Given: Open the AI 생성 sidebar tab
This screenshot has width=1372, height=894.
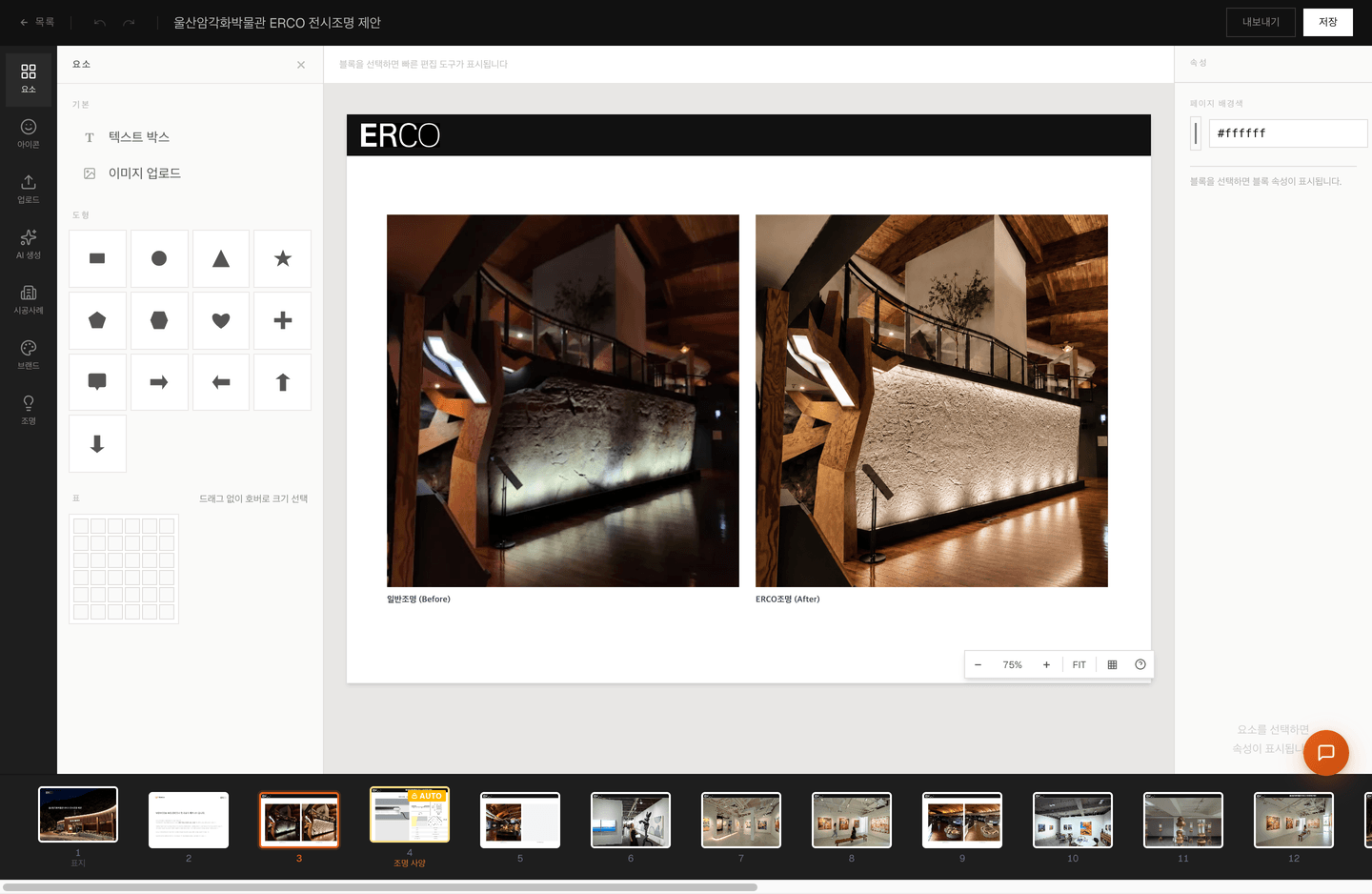Looking at the screenshot, I should 29,244.
